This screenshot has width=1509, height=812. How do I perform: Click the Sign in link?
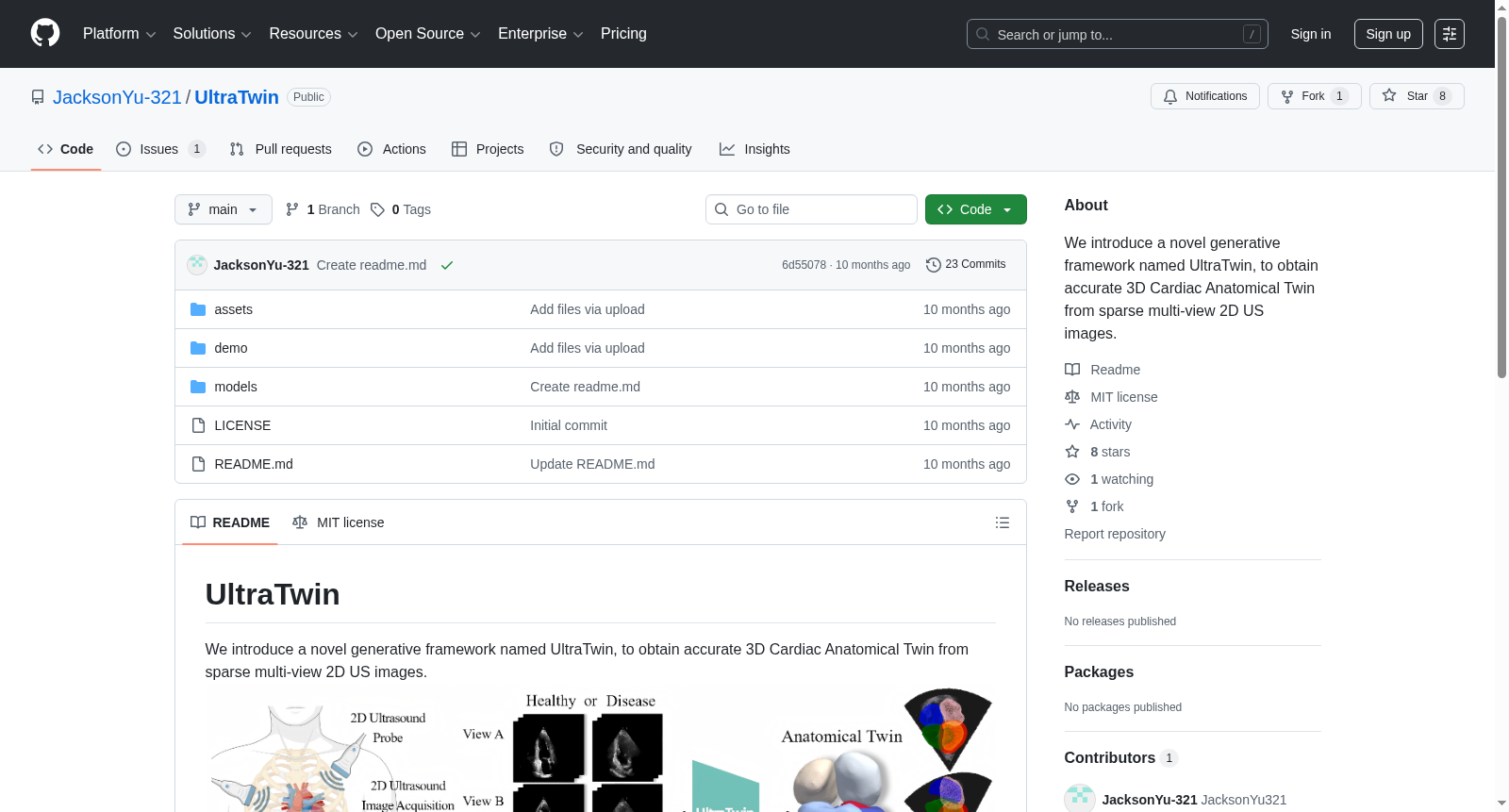(x=1310, y=34)
